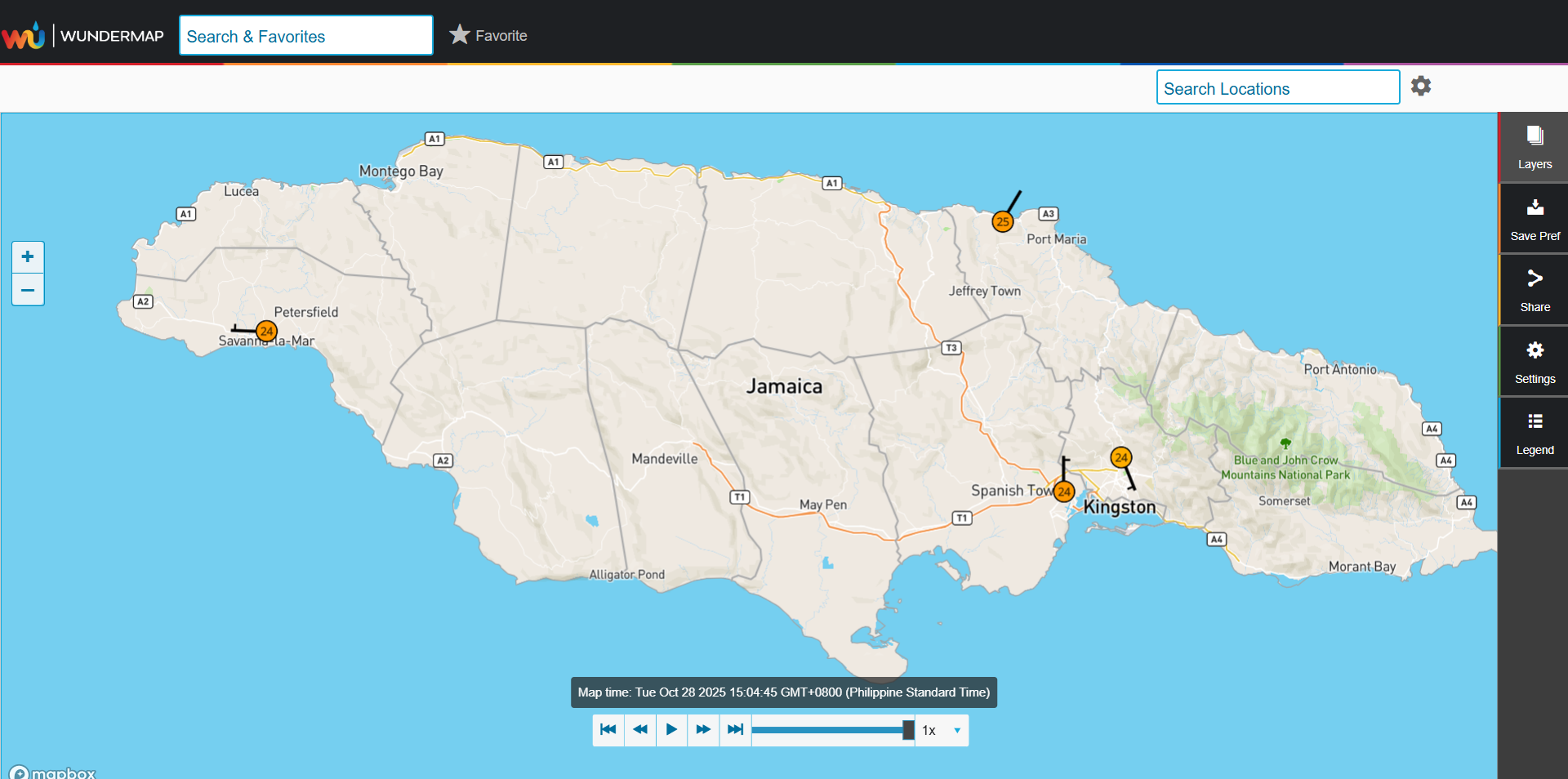Zoom out of the map
Viewport: 1568px width, 779px height.
(x=28, y=290)
